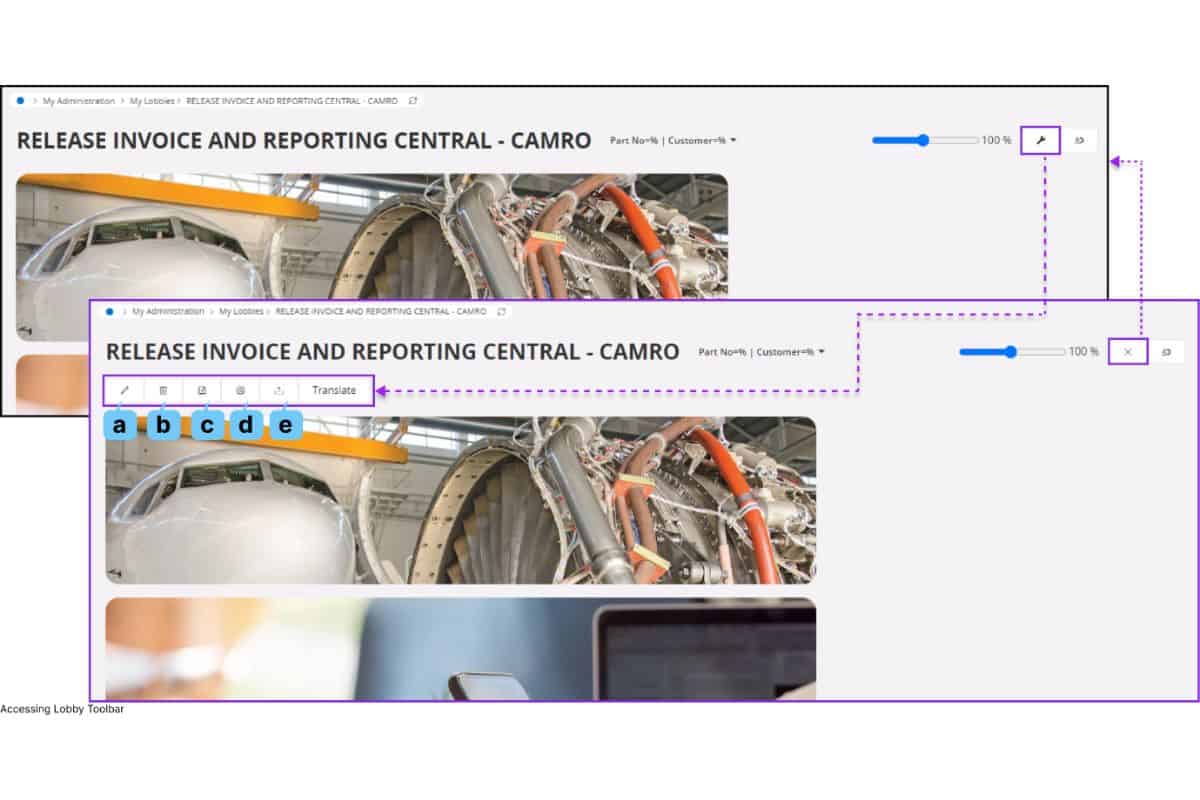Image resolution: width=1200 pixels, height=800 pixels.
Task: Expand Part No/Customer dropdown in lower window
Action: click(x=821, y=352)
